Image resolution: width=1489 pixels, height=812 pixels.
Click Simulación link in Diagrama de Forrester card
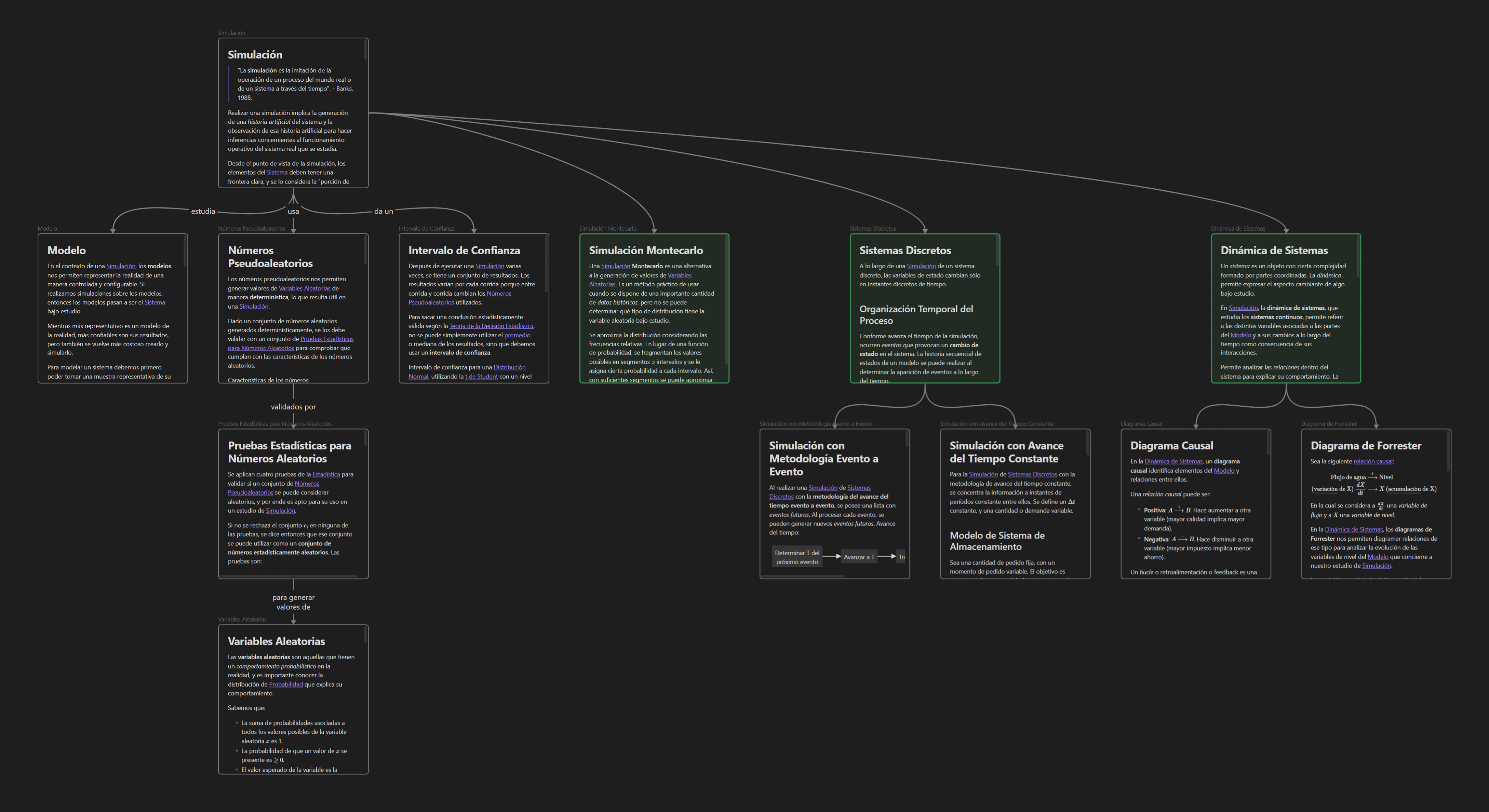pyautogui.click(x=1376, y=566)
